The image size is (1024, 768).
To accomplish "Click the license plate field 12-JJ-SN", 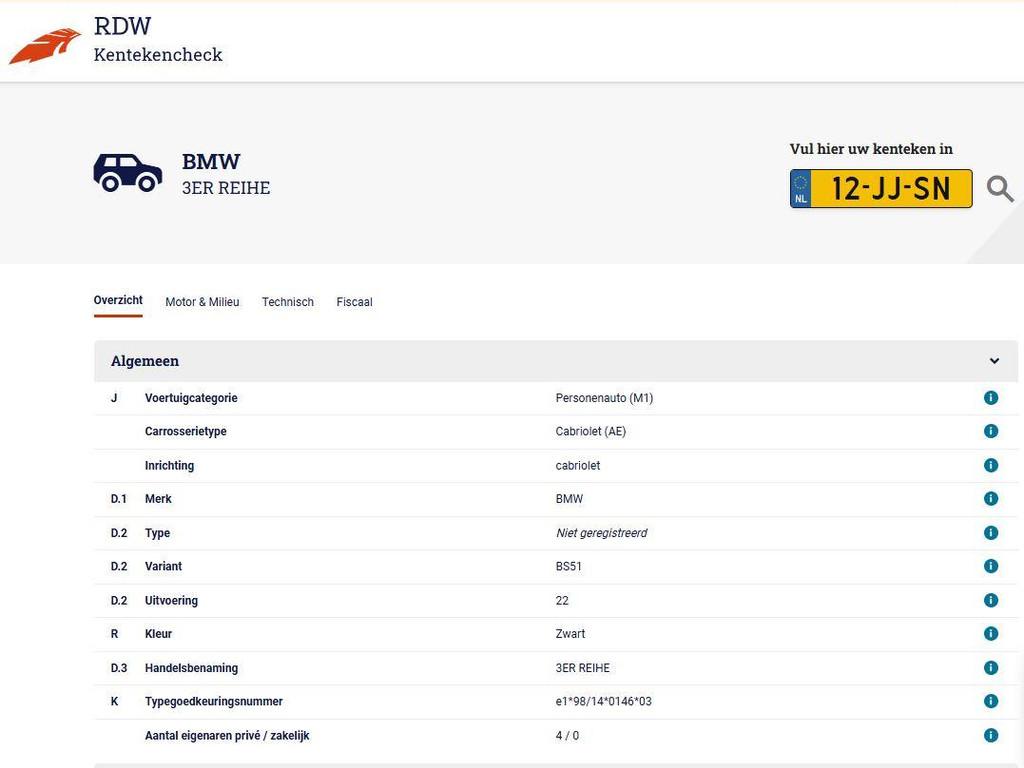I will coord(881,189).
